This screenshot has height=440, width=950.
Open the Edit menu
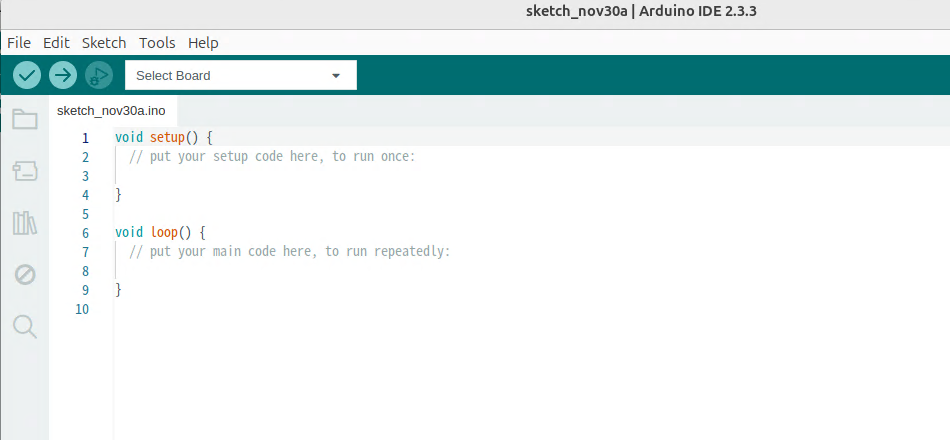(56, 43)
